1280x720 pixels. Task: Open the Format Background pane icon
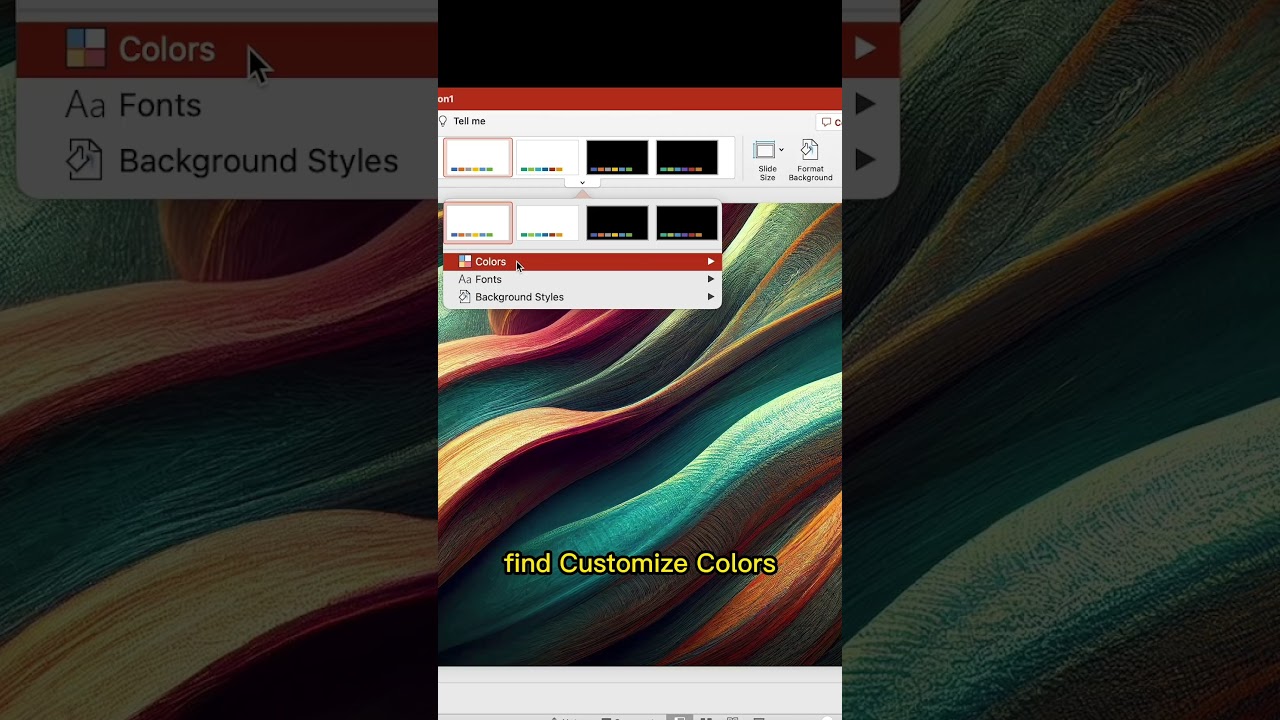point(810,150)
